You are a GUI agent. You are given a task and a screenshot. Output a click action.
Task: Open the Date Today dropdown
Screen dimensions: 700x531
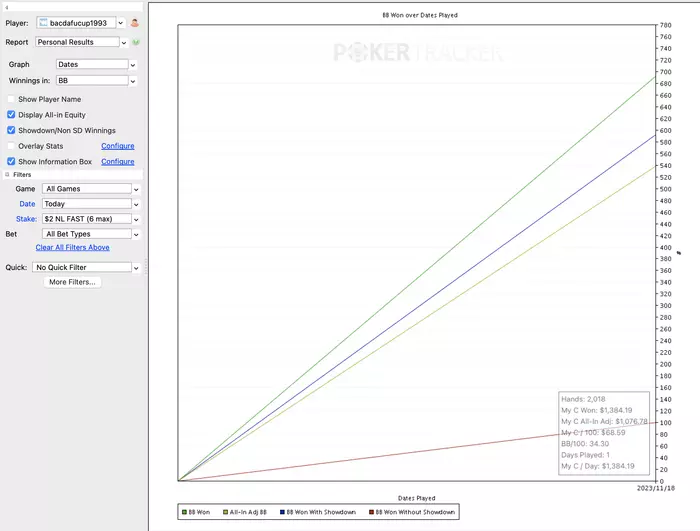136,205
